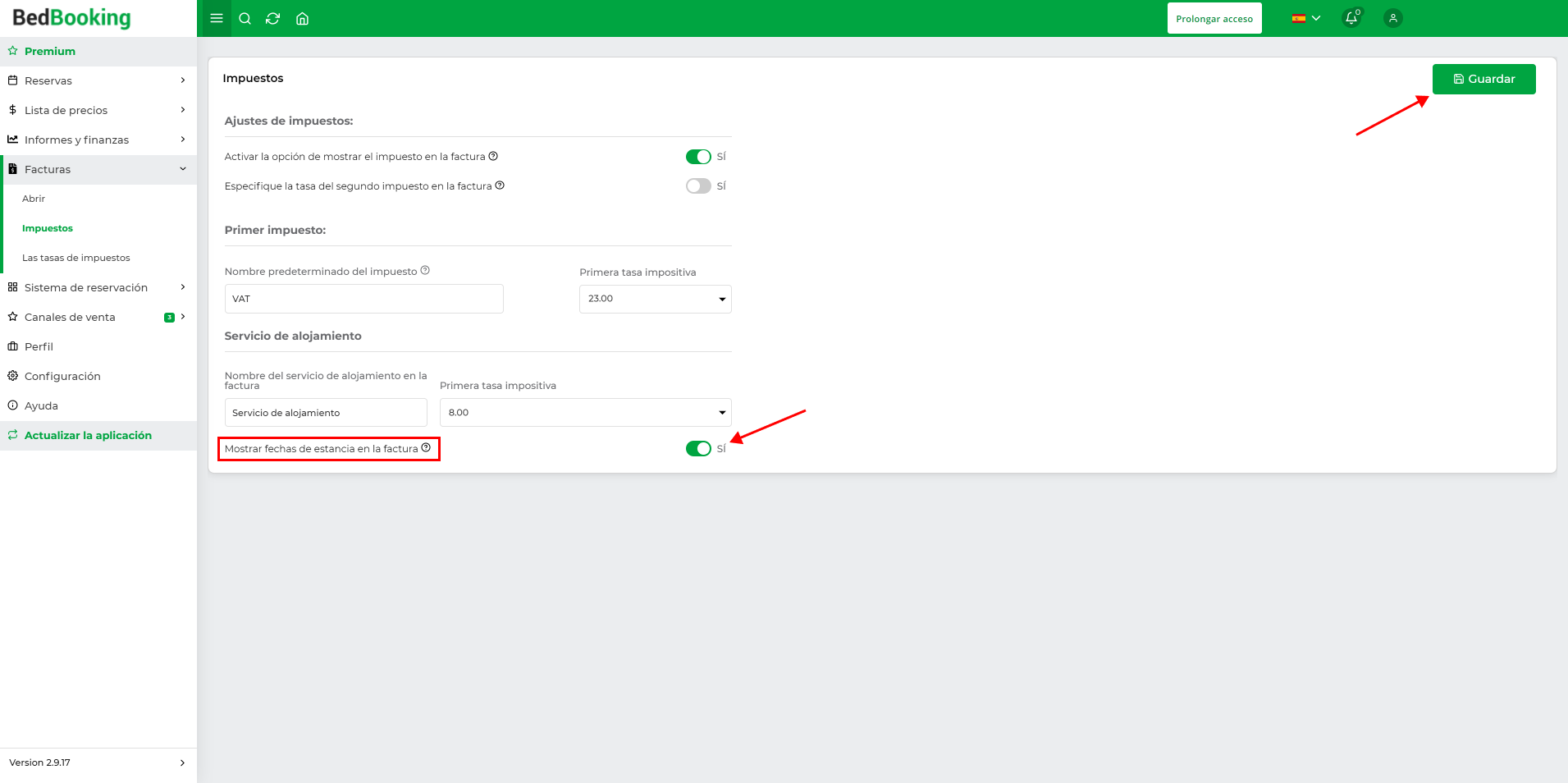Click the help icon beside Mostrar fechas de estancia

click(x=426, y=448)
